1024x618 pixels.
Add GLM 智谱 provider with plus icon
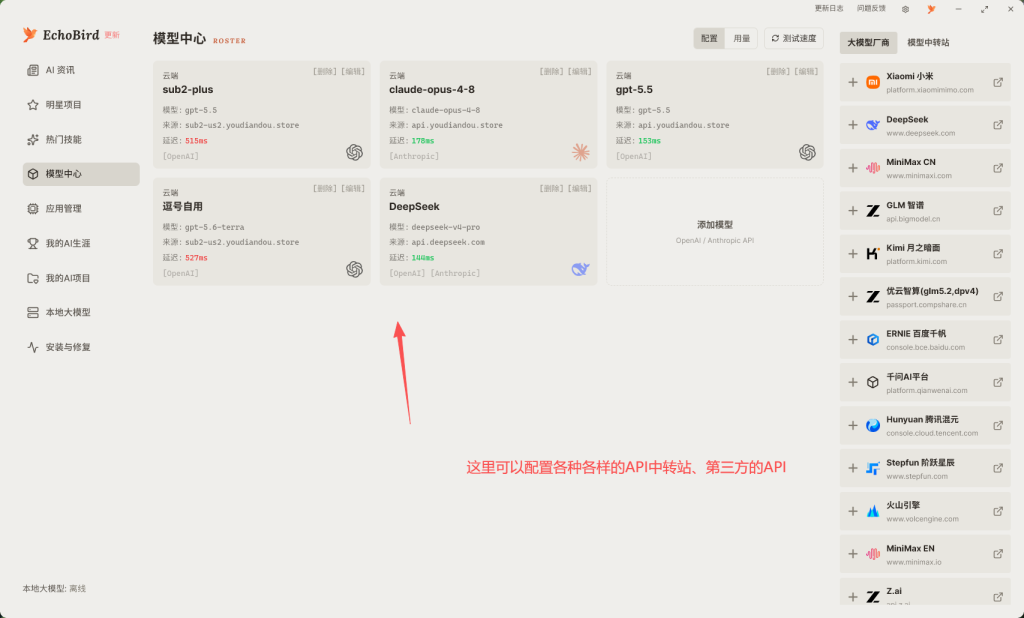pyautogui.click(x=853, y=210)
